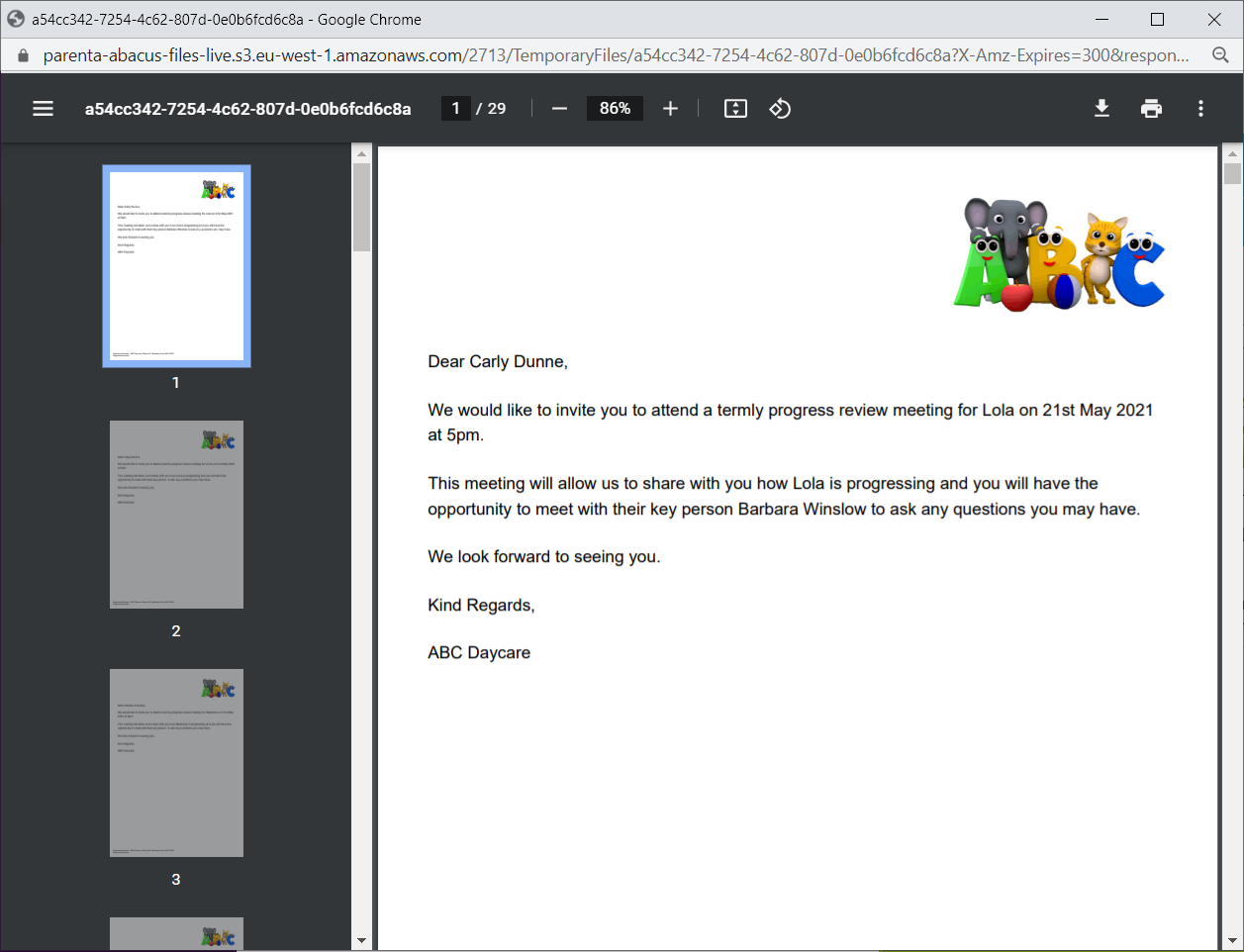
Task: Open the more actions three-dot menu
Action: tap(1200, 109)
